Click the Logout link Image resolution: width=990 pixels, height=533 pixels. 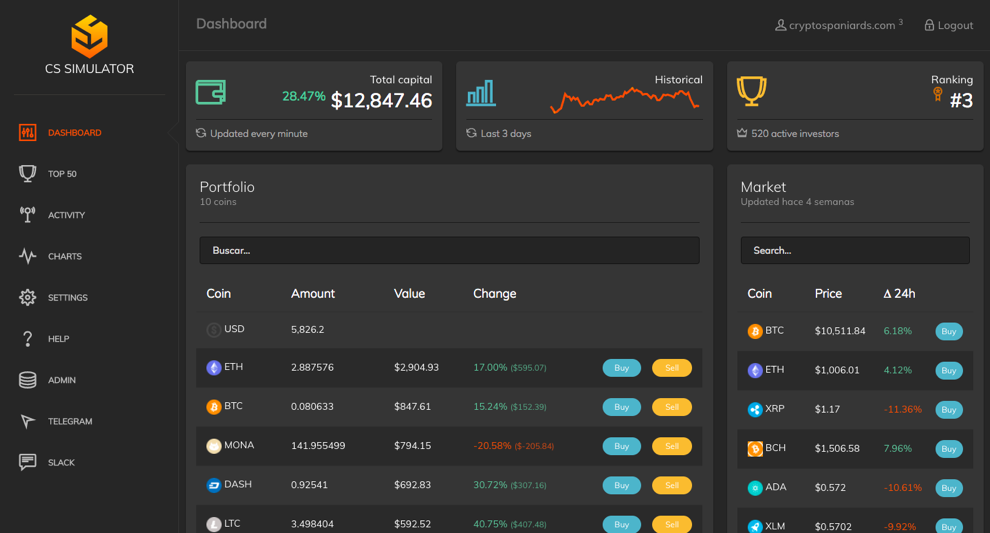click(948, 25)
